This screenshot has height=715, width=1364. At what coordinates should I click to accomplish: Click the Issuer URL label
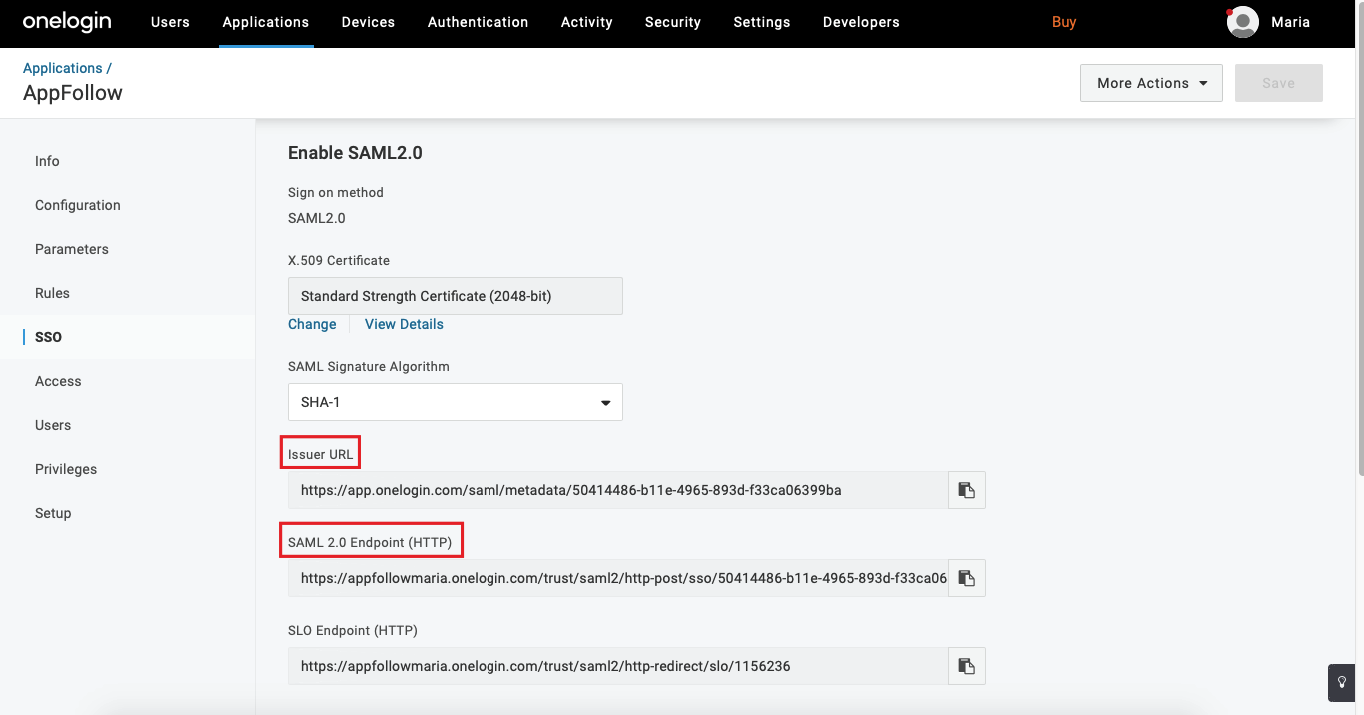coord(320,455)
